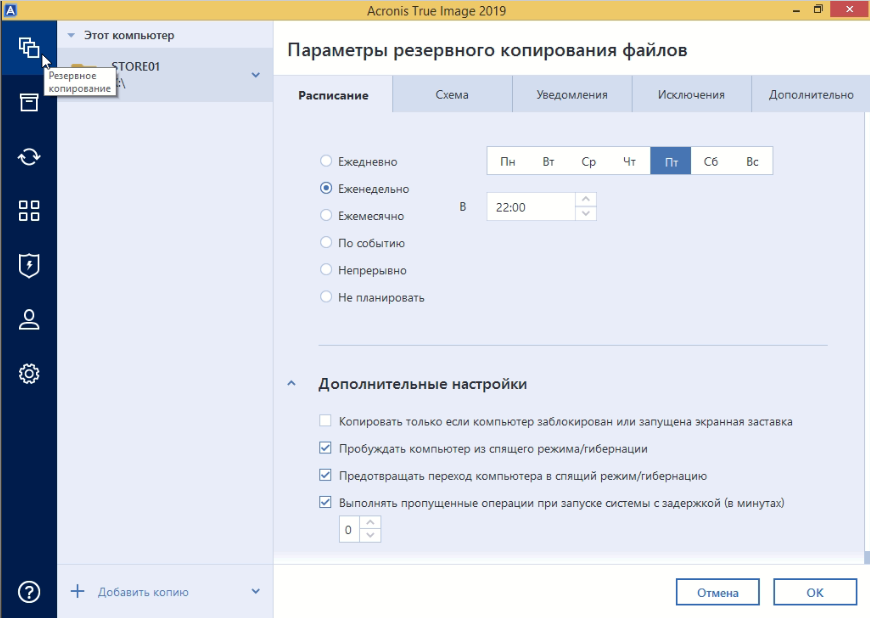This screenshot has height=618, width=870.
Task: Select Пн weekday button
Action: click(x=508, y=161)
